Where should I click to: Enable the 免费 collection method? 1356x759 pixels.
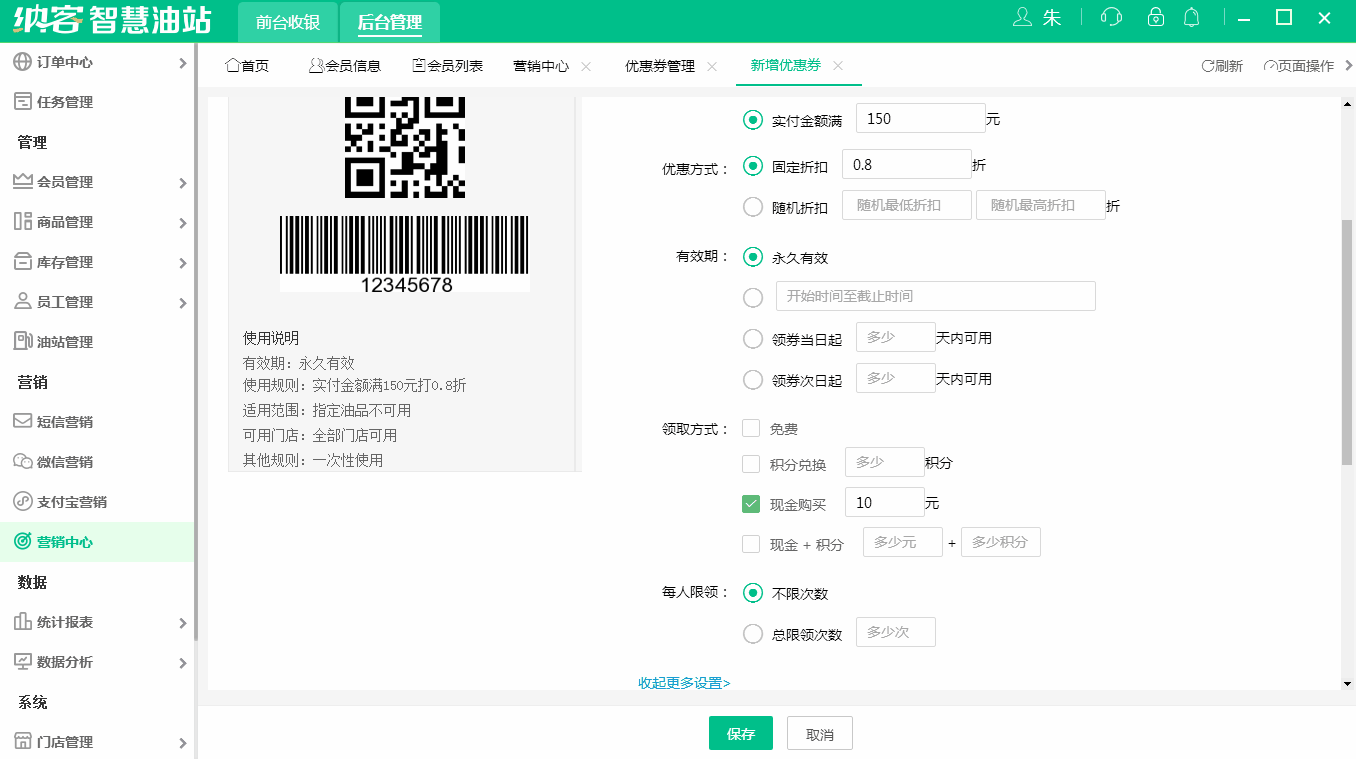pos(751,427)
